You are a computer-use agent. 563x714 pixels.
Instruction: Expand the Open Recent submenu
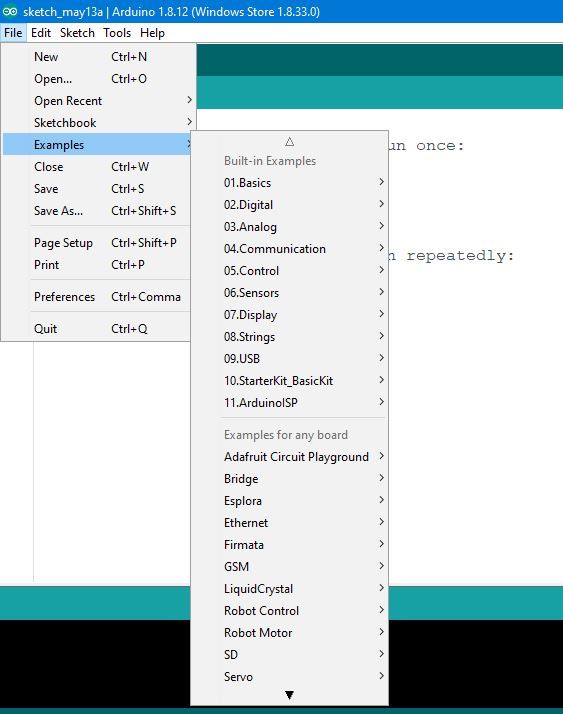[97, 101]
